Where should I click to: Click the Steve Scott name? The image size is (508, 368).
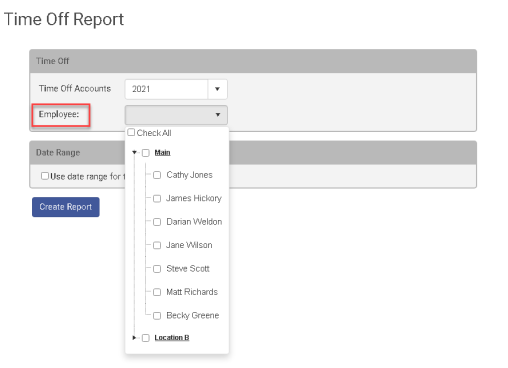tap(188, 268)
